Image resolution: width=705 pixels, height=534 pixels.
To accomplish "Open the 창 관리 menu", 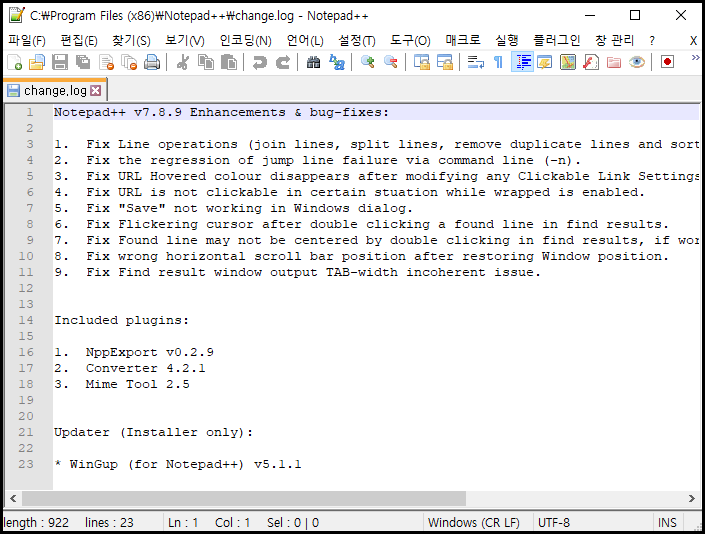I will tap(614, 40).
